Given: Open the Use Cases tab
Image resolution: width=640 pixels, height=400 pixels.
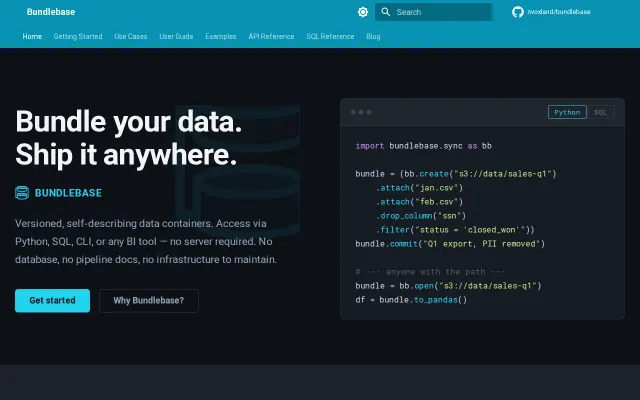Looking at the screenshot, I should [x=131, y=36].
